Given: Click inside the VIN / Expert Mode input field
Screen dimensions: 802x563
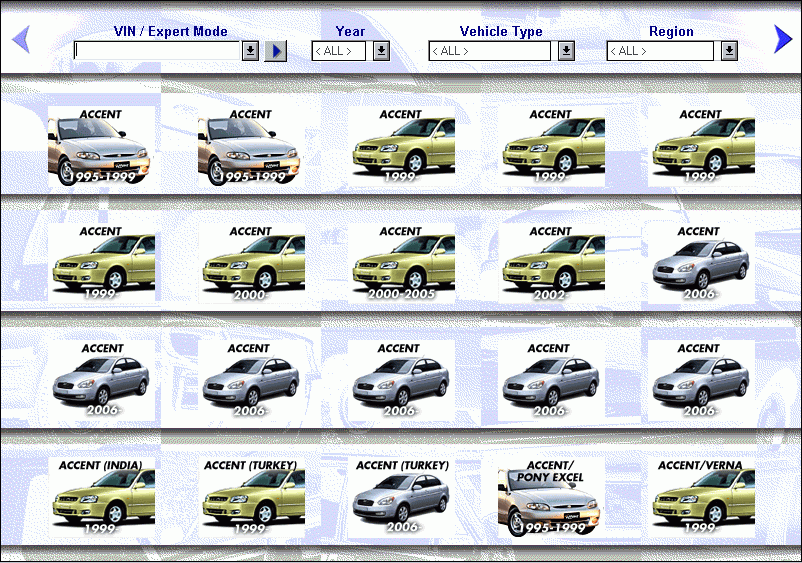Looking at the screenshot, I should pos(157,51).
